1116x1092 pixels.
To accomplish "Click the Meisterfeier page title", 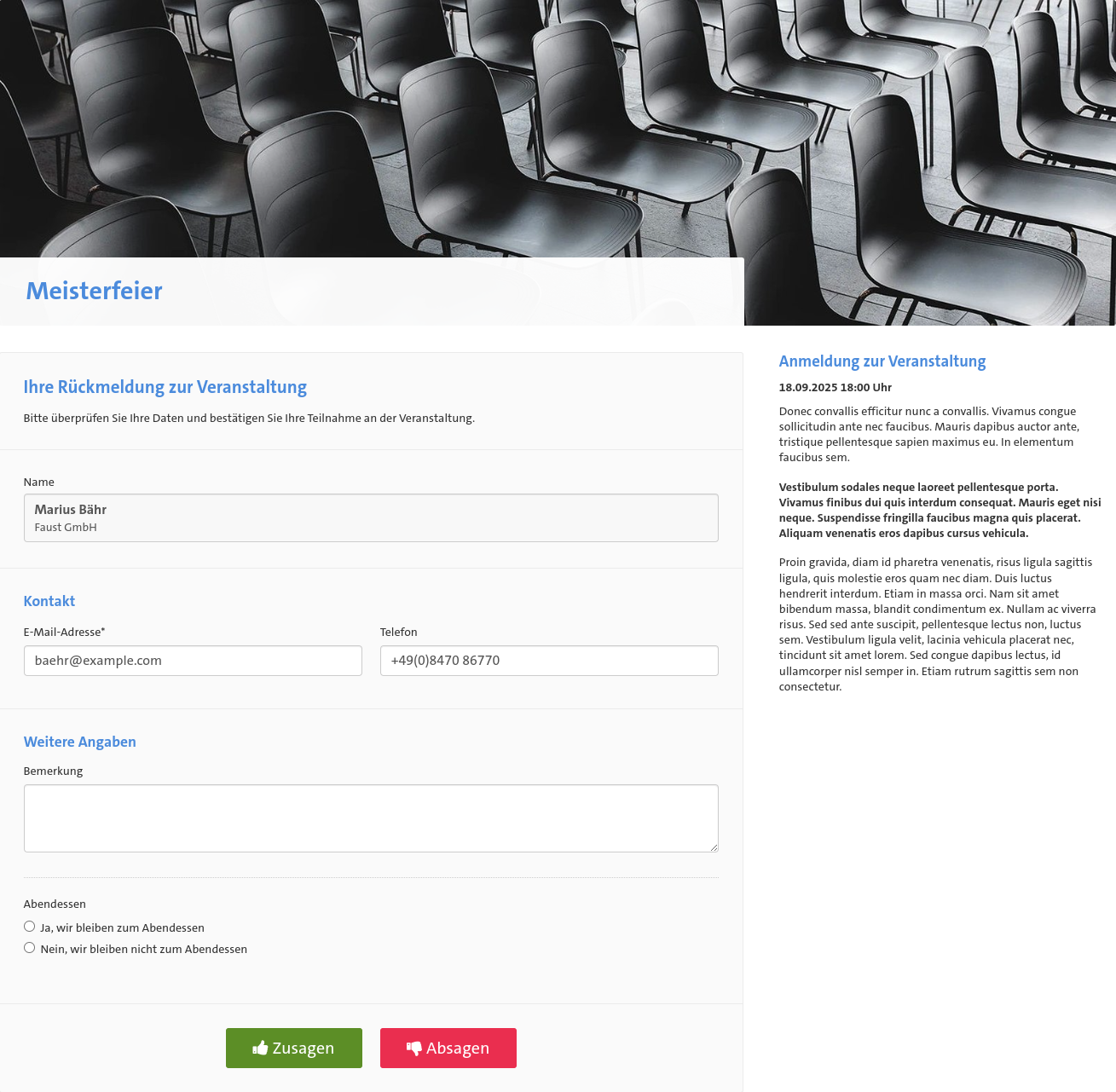I will (94, 291).
